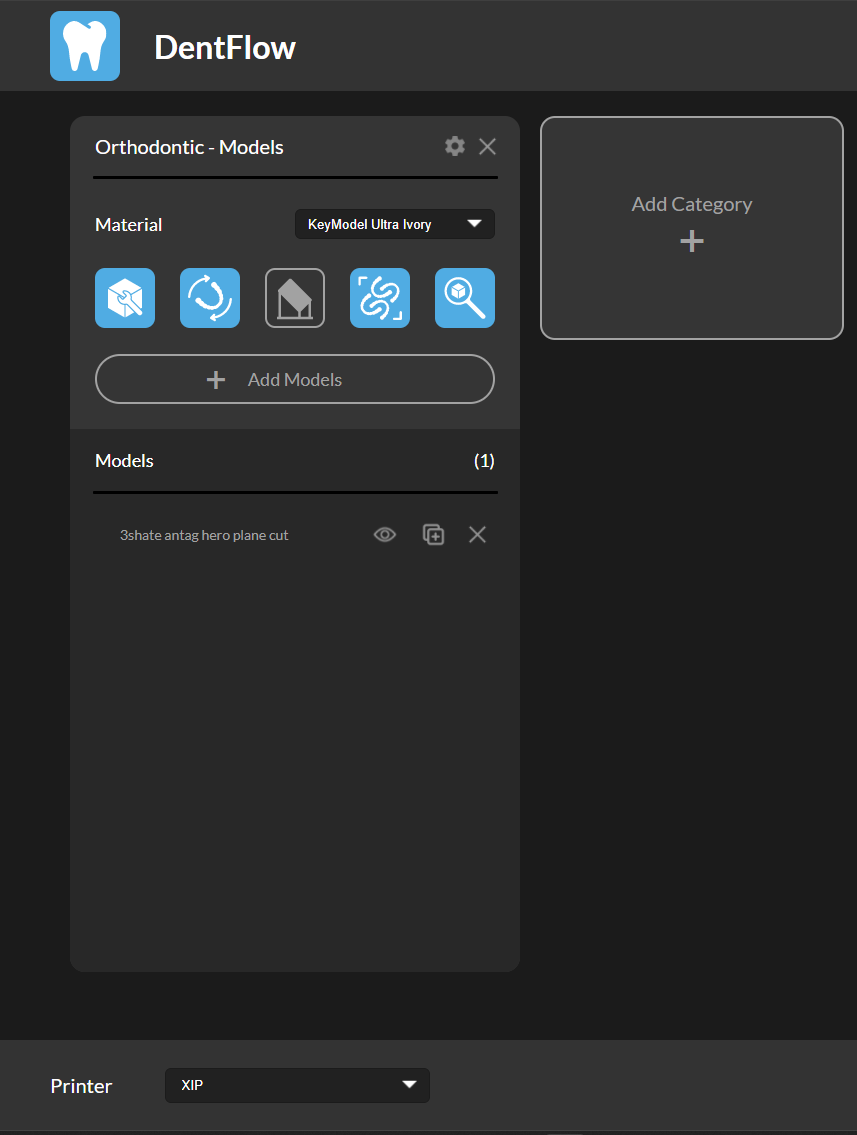Open the XIP printer dropdown
The image size is (857, 1135).
(x=297, y=1085)
